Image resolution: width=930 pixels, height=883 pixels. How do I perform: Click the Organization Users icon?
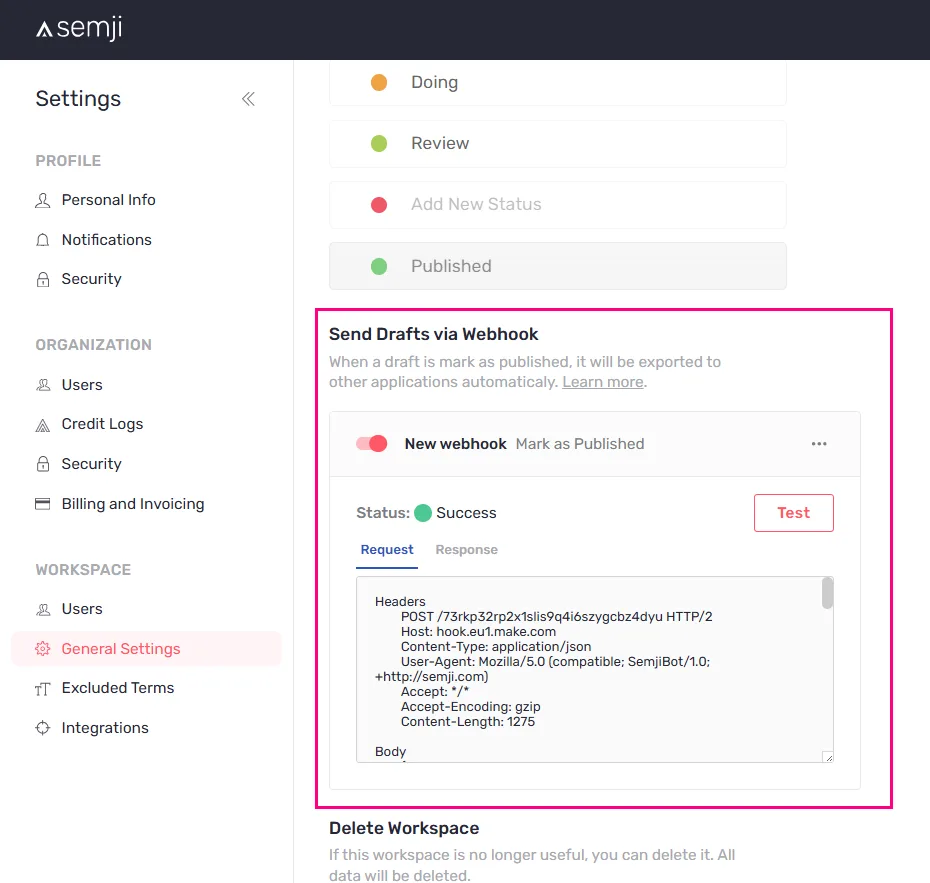[43, 385]
